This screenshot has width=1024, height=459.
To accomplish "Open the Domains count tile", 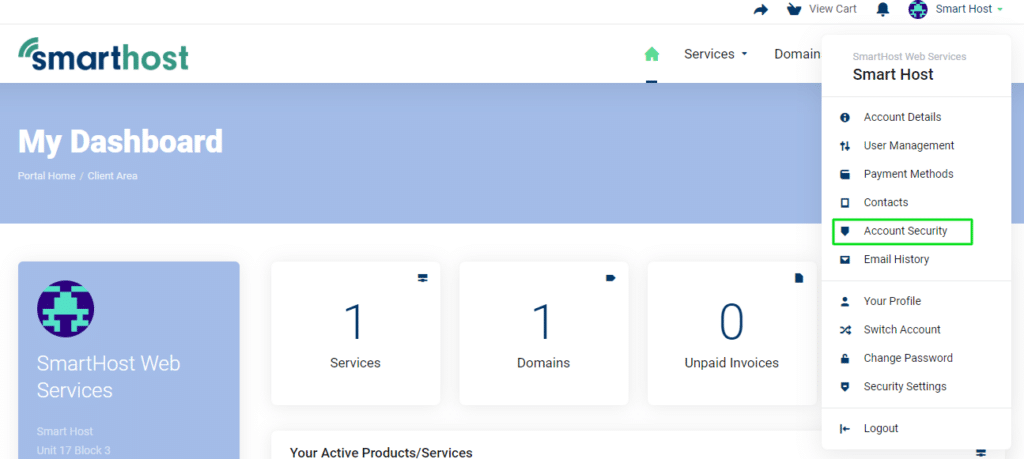I will click(x=543, y=334).
